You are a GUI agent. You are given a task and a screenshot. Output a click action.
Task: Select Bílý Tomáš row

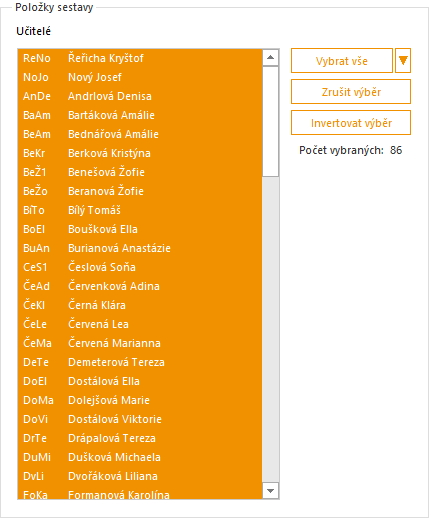coord(140,210)
